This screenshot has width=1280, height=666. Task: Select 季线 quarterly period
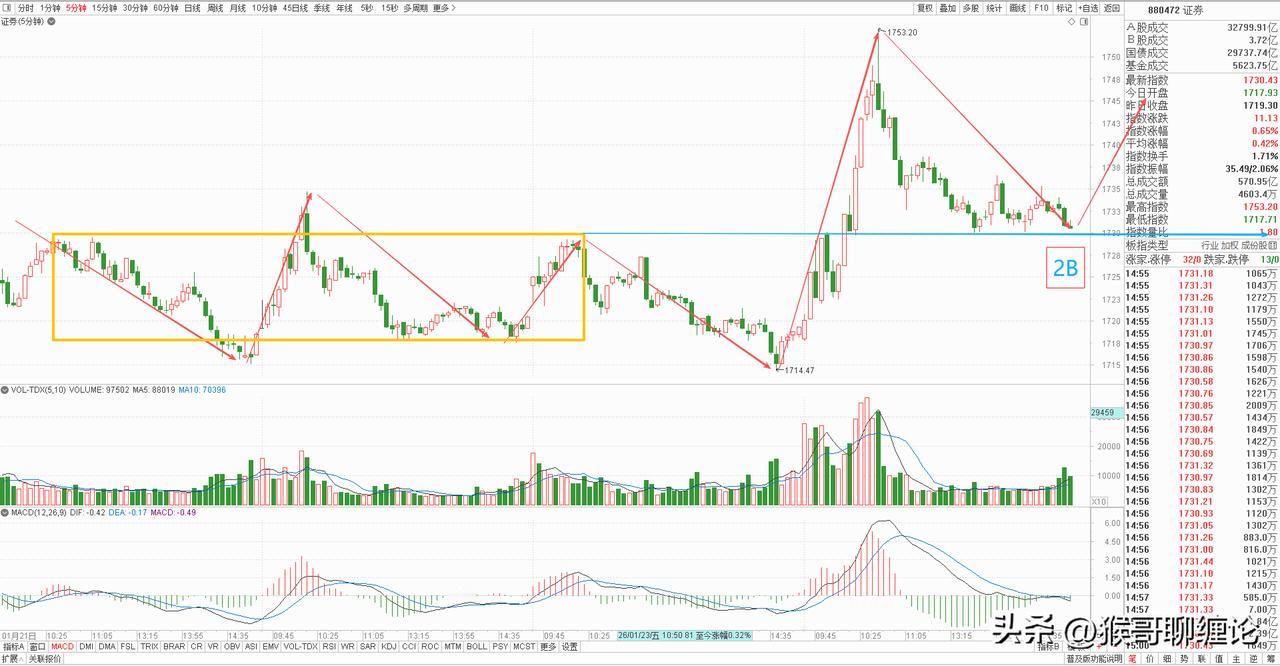point(322,8)
